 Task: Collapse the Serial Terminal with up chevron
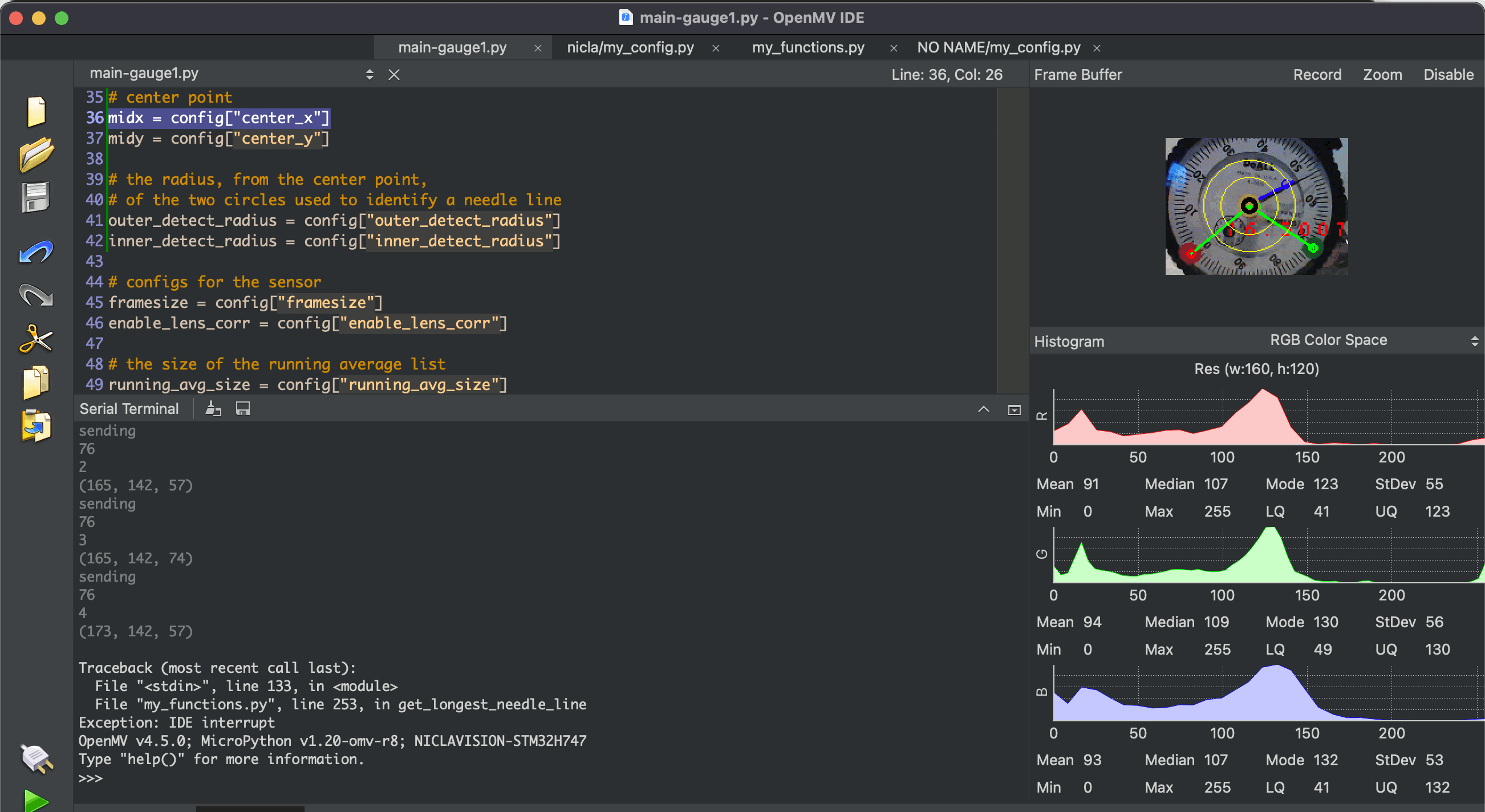coord(984,409)
